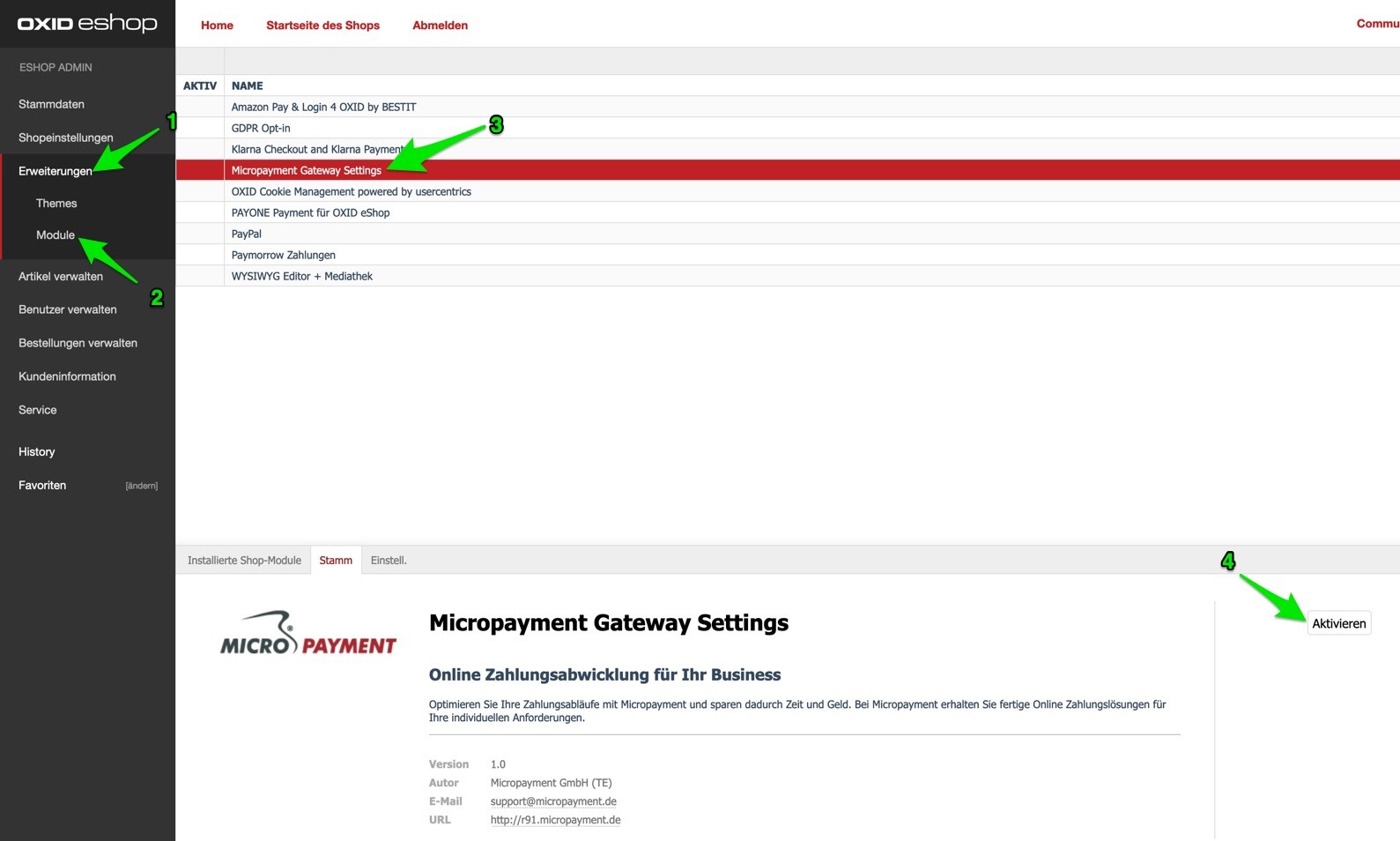
Task: Go to Startseite des Shops
Action: click(x=322, y=26)
